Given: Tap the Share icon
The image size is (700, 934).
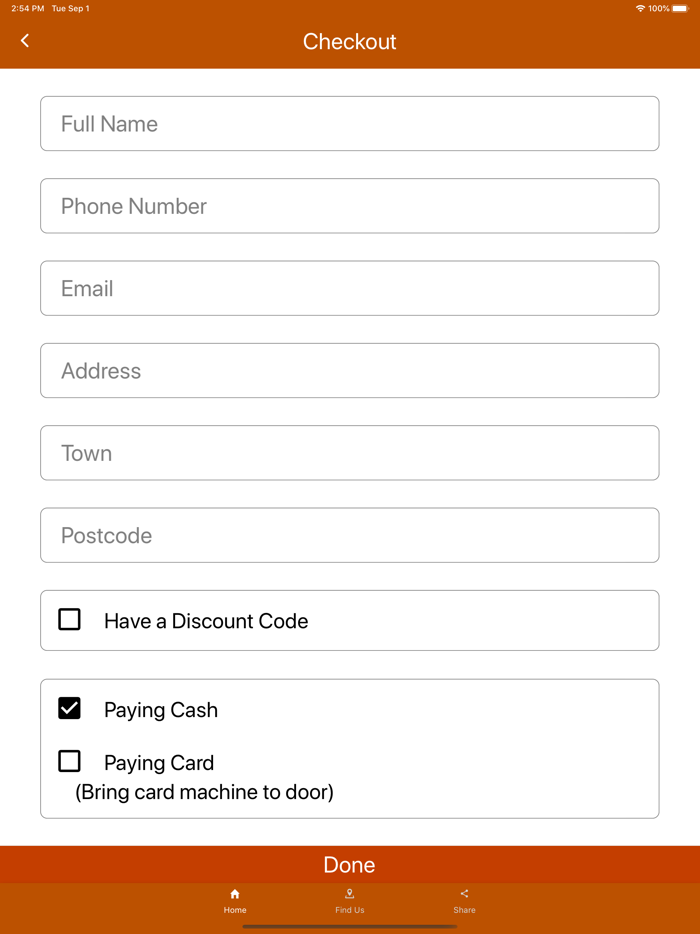Looking at the screenshot, I should tap(464, 894).
